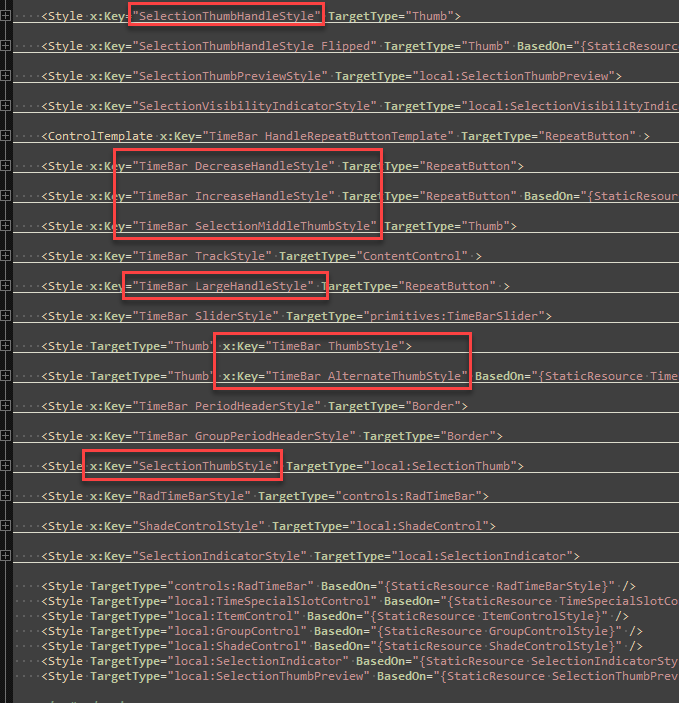
Task: Expand the TimeBar_LargeHandleStyle block
Action: [5, 286]
